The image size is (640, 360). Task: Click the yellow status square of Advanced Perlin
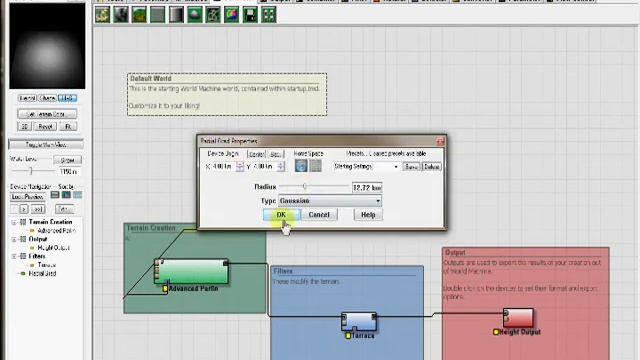click(165, 289)
